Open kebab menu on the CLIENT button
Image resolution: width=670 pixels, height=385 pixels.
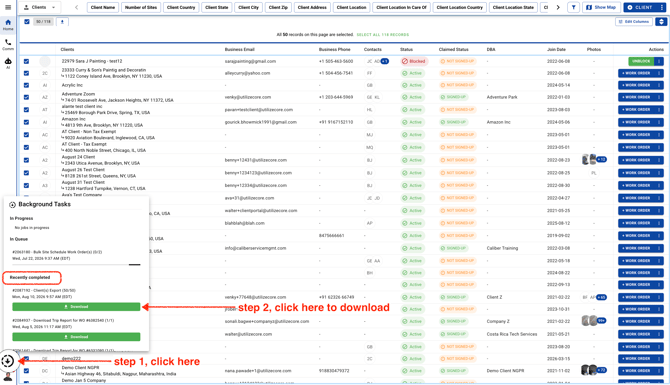(661, 7)
